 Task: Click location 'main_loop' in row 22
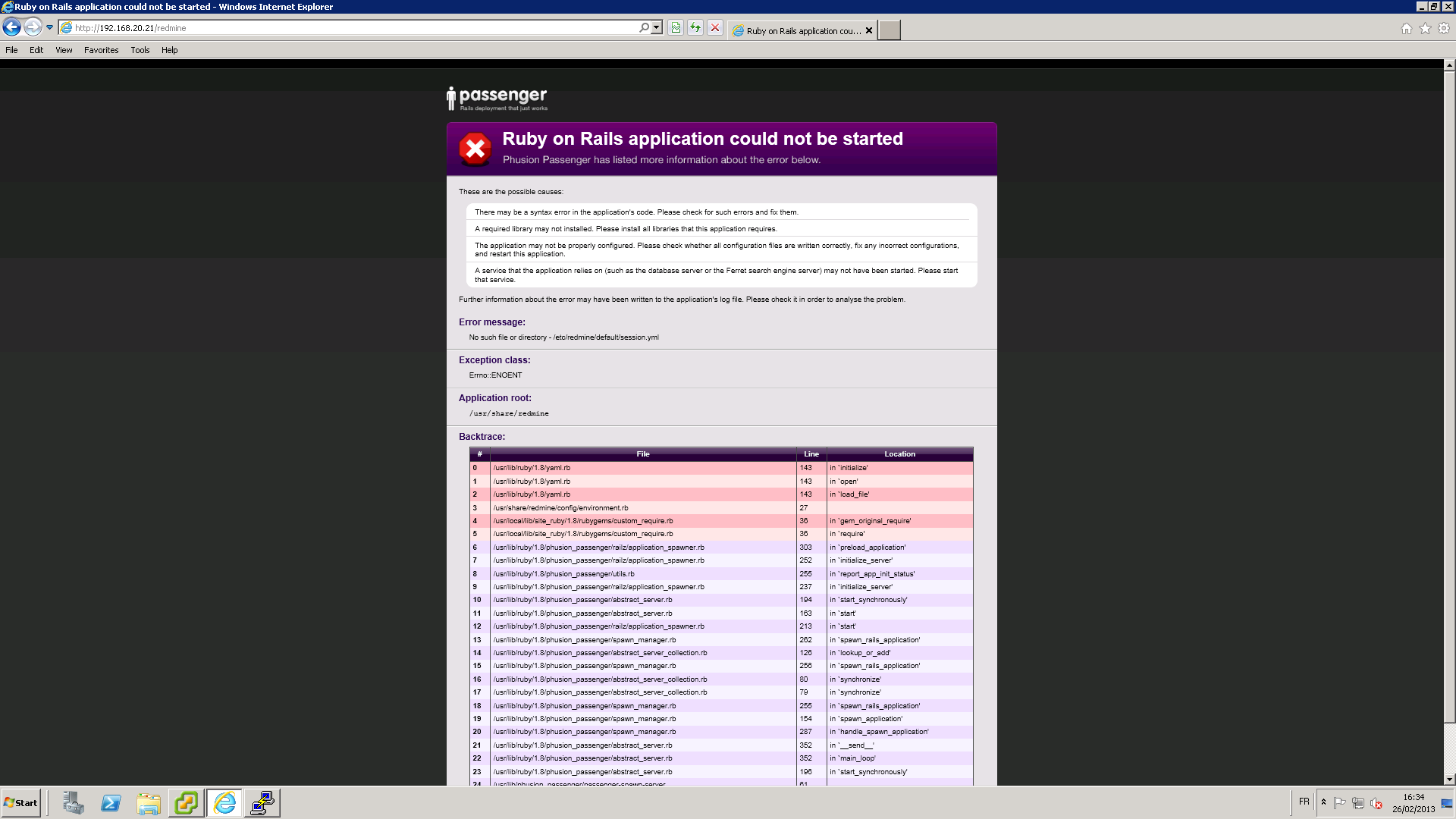852,758
